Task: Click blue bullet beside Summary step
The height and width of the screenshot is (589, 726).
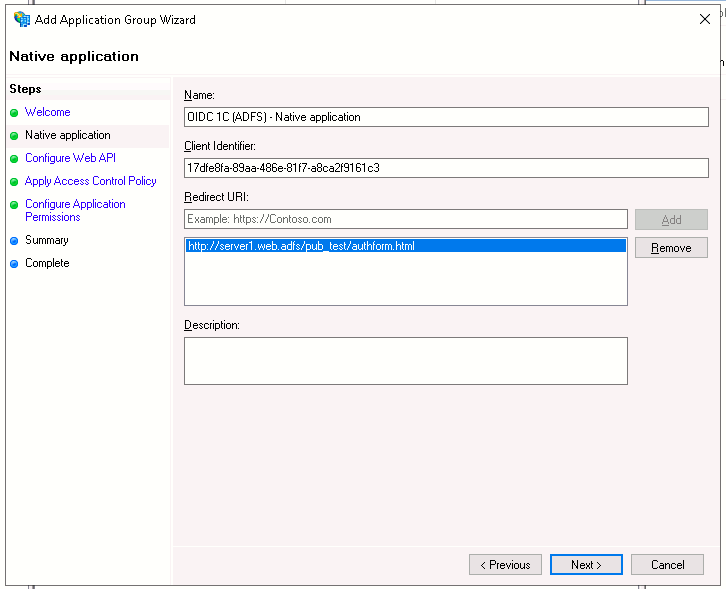Action: click(14, 241)
